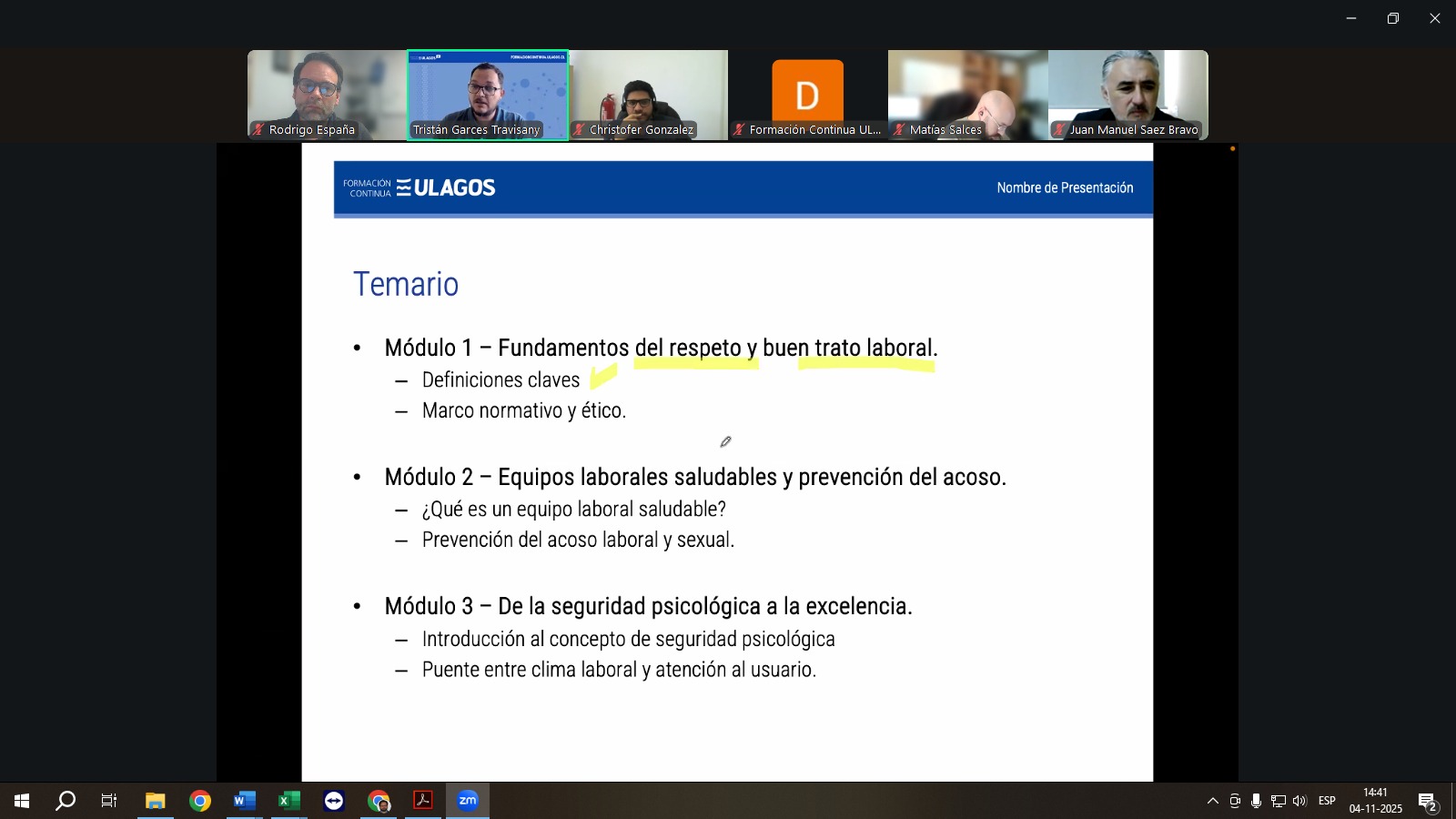Open the volume control in system tray
1456x819 pixels.
1299,801
